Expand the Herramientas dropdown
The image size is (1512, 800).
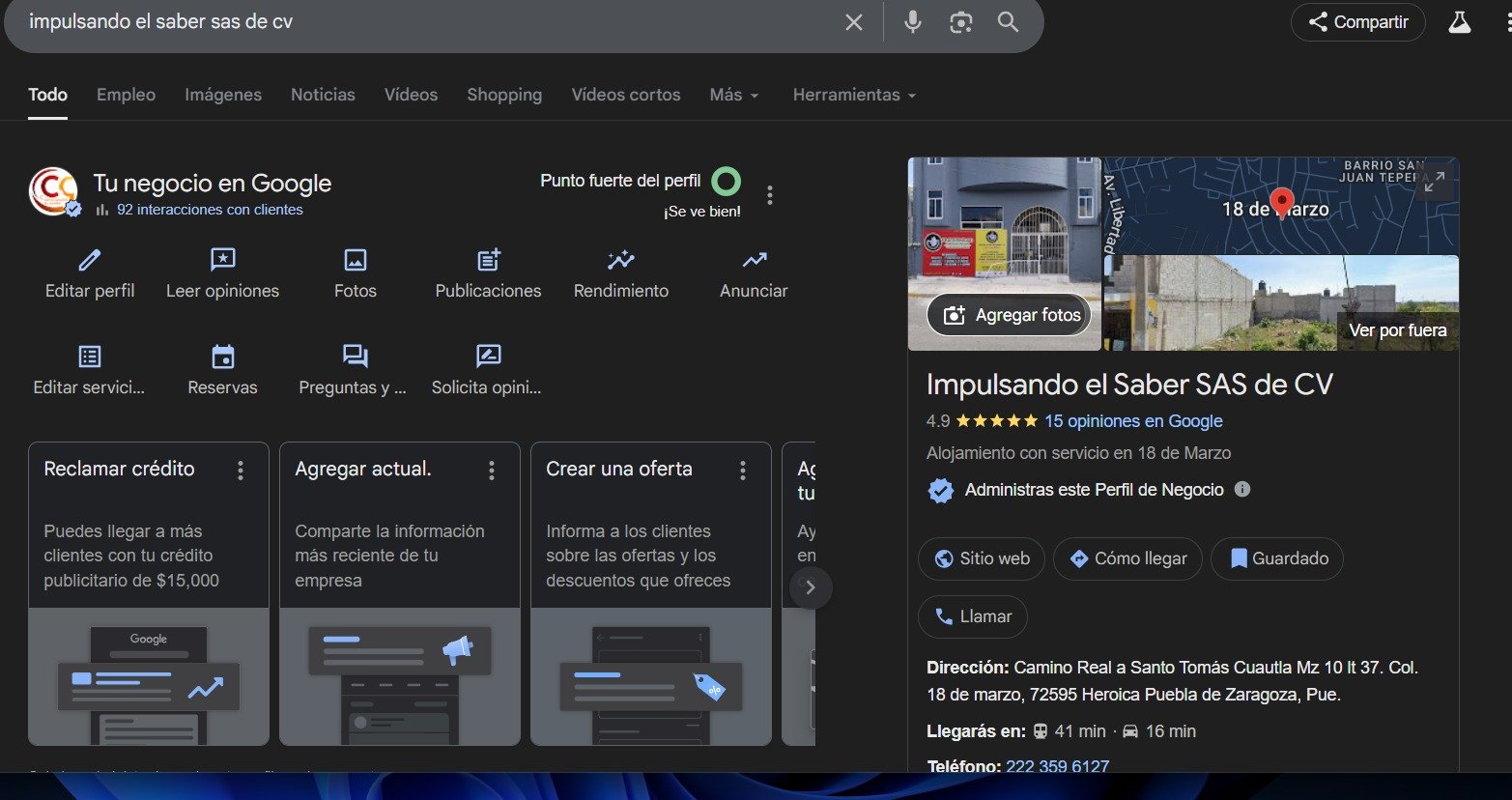coord(854,95)
